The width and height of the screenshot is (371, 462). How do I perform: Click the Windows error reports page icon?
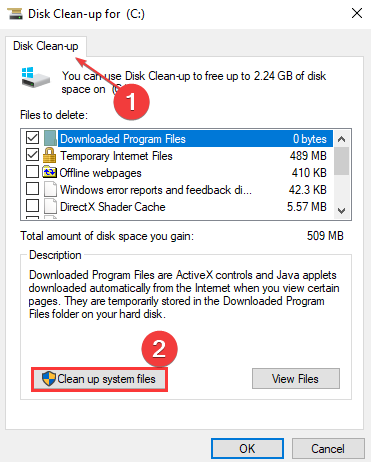tap(50, 189)
